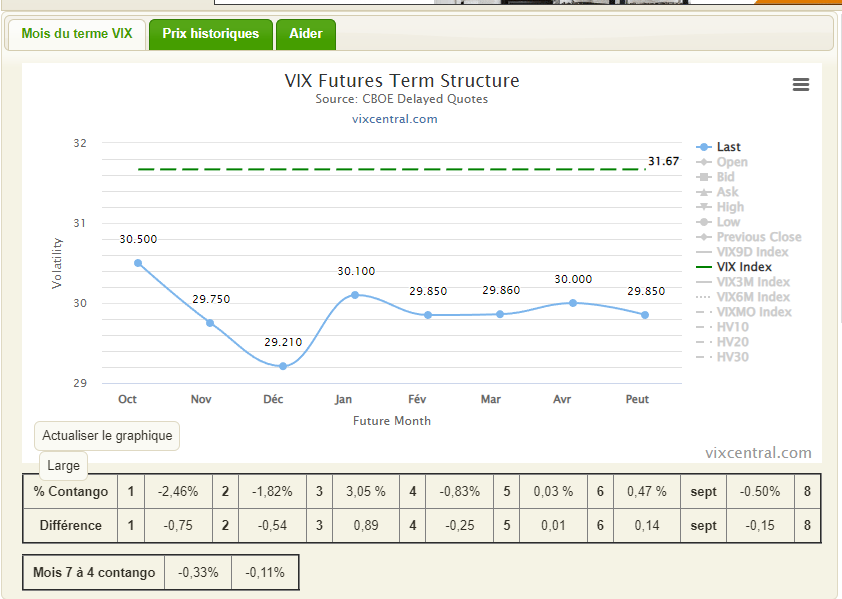Show the Ask series in legend

717,192
